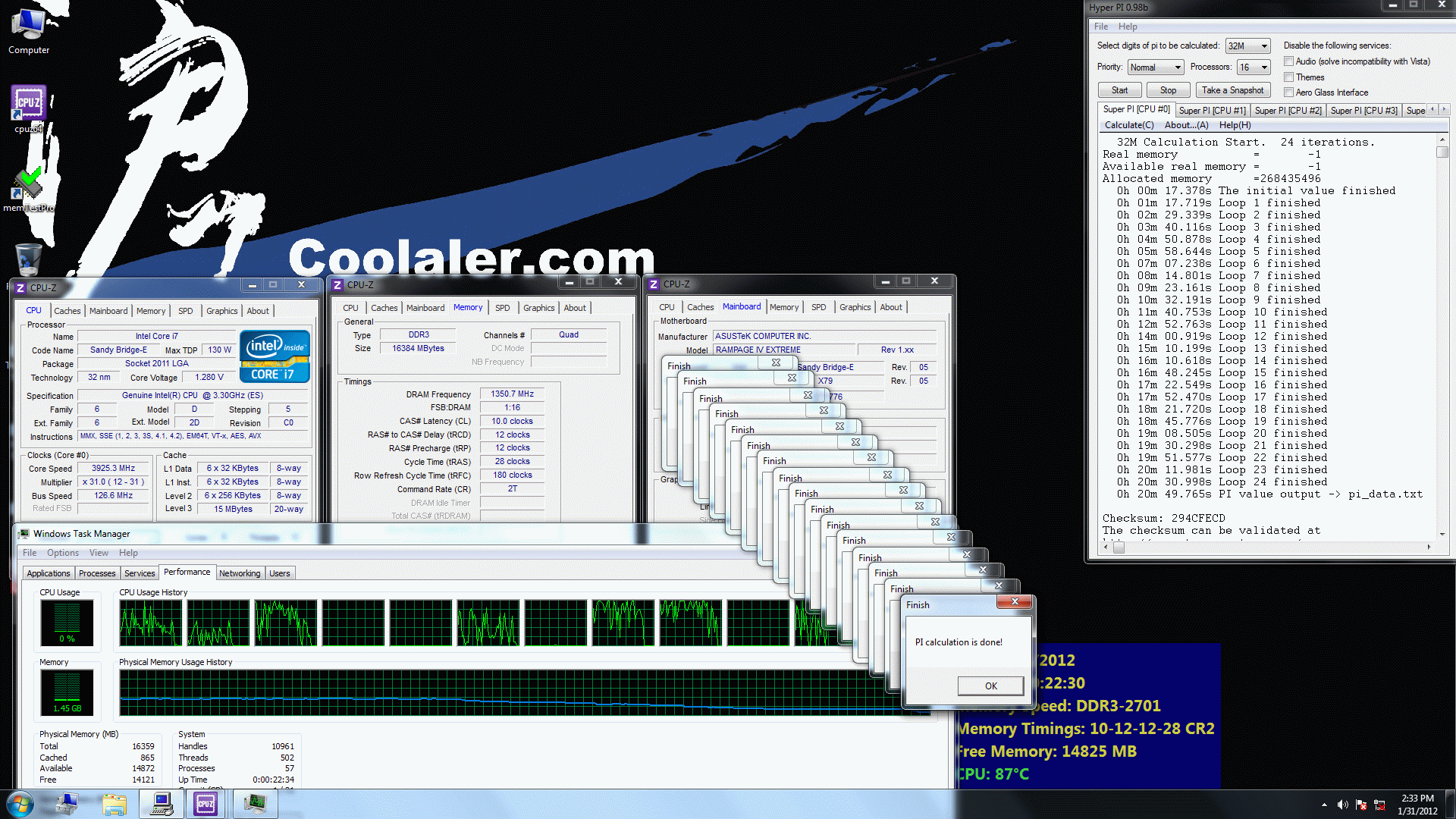Viewport: 1456px width, 819px height.
Task: Switch to Processes tab in Task Manager
Action: pyautogui.click(x=97, y=573)
